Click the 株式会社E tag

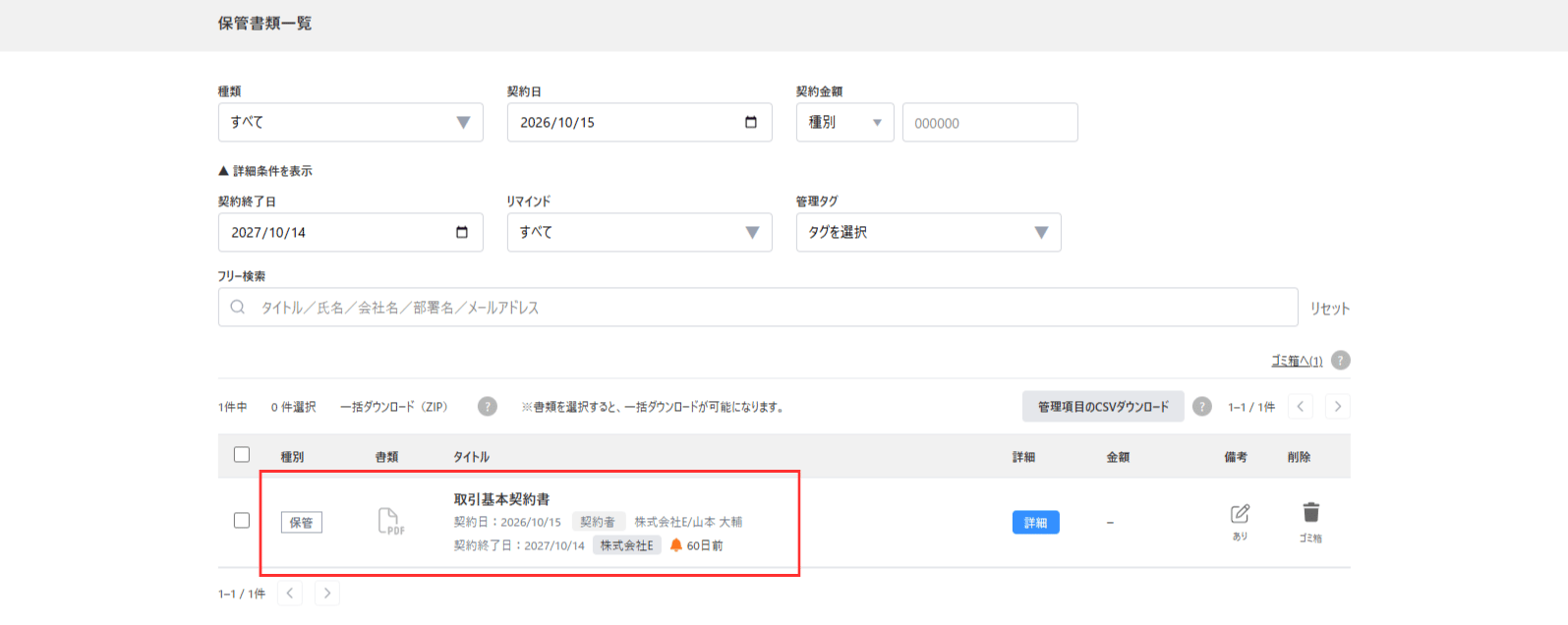click(x=627, y=545)
